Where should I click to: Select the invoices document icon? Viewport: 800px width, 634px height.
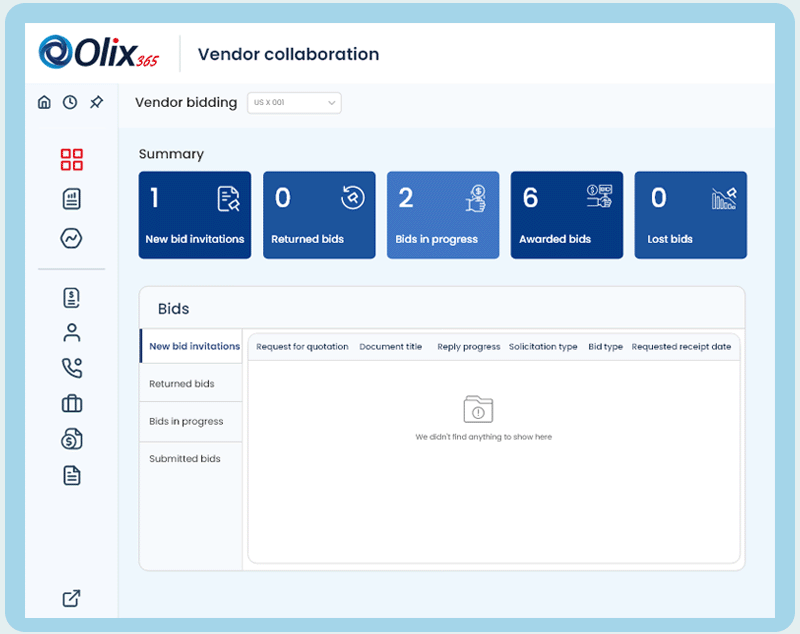71,199
